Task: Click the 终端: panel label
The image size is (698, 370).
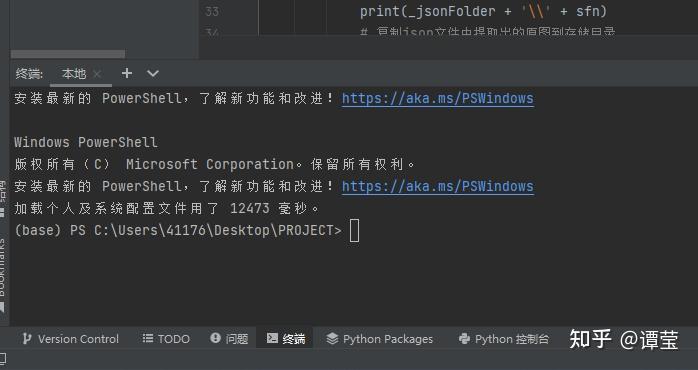Action: [x=29, y=74]
